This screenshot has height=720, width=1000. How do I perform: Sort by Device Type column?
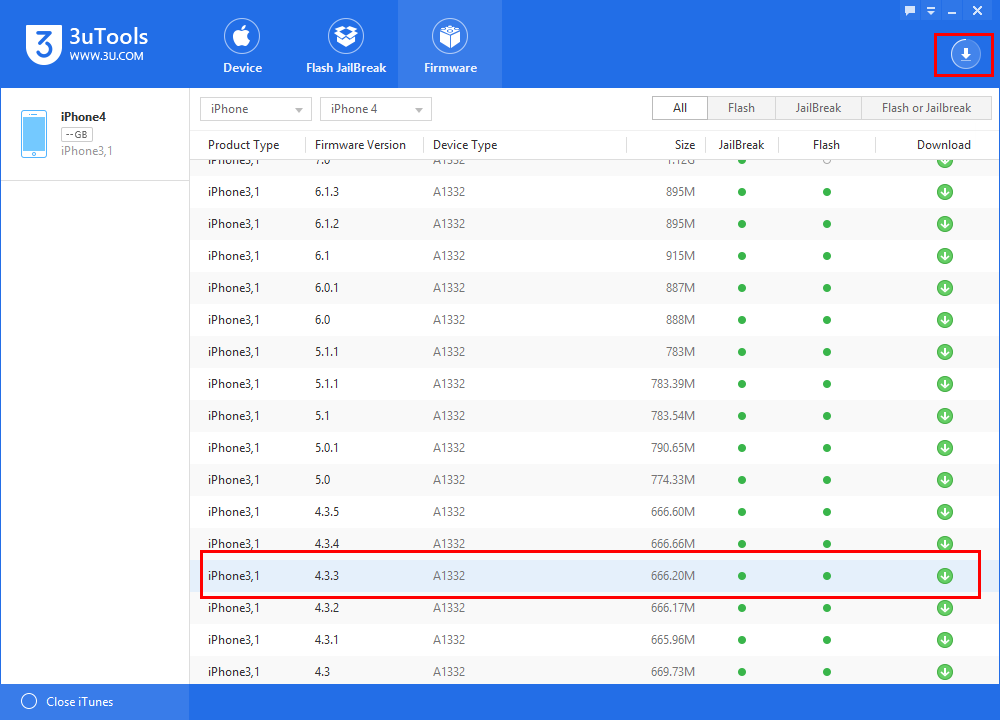pos(465,145)
